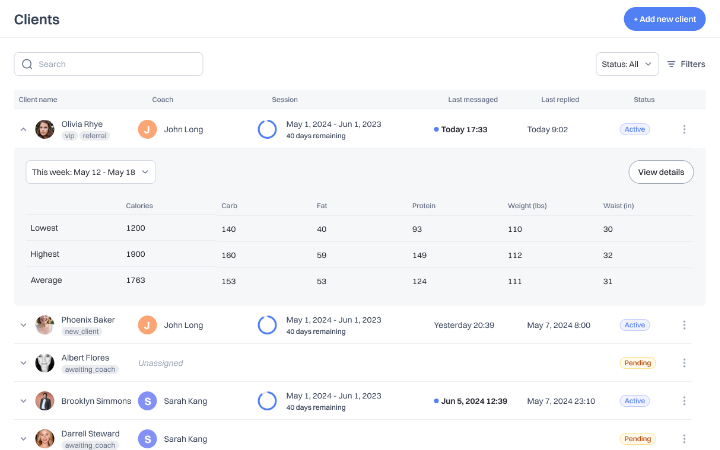Click the Client name column header
The image size is (720, 450).
[x=38, y=100]
